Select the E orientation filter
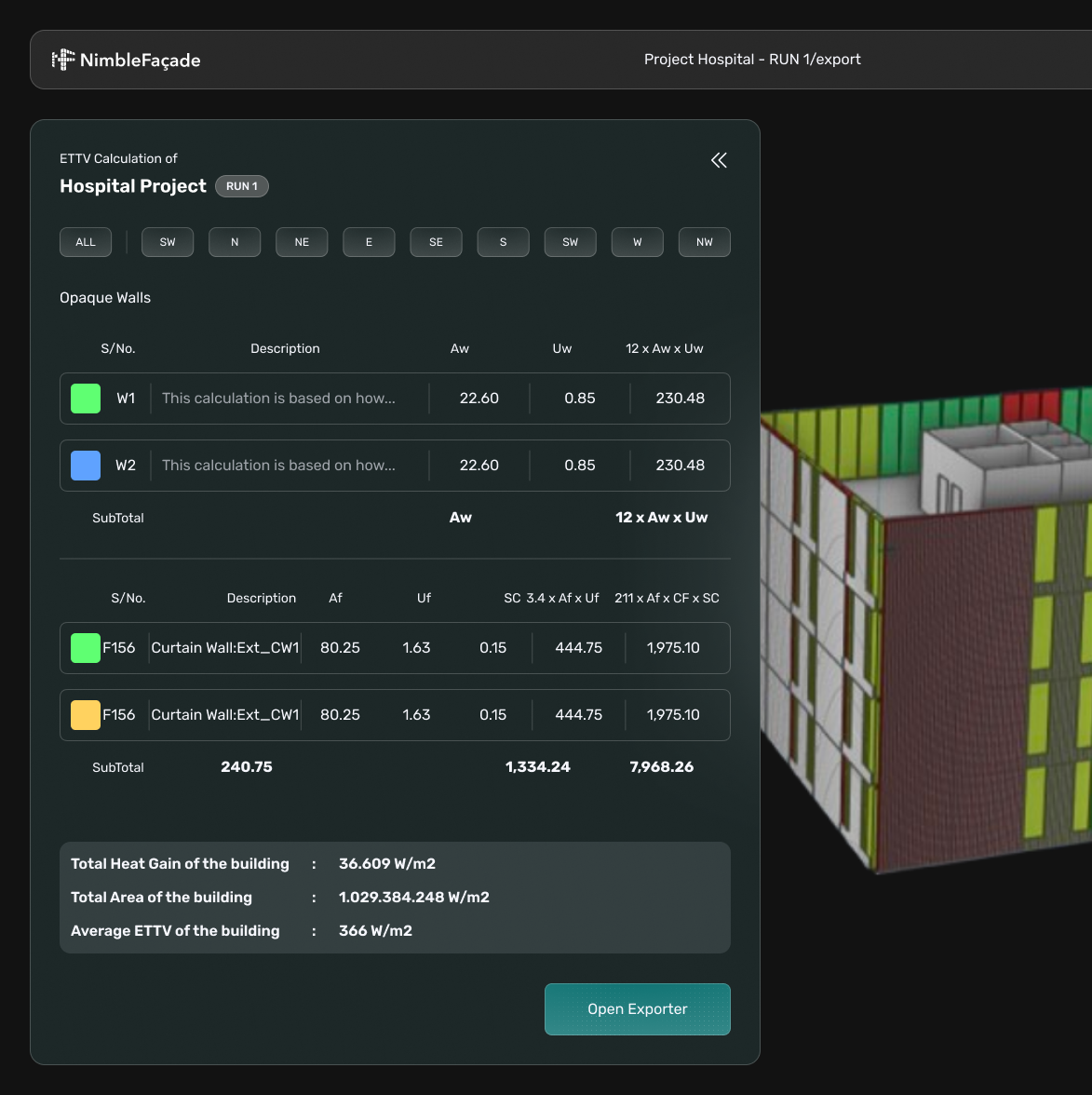1092x1095 pixels. point(369,242)
